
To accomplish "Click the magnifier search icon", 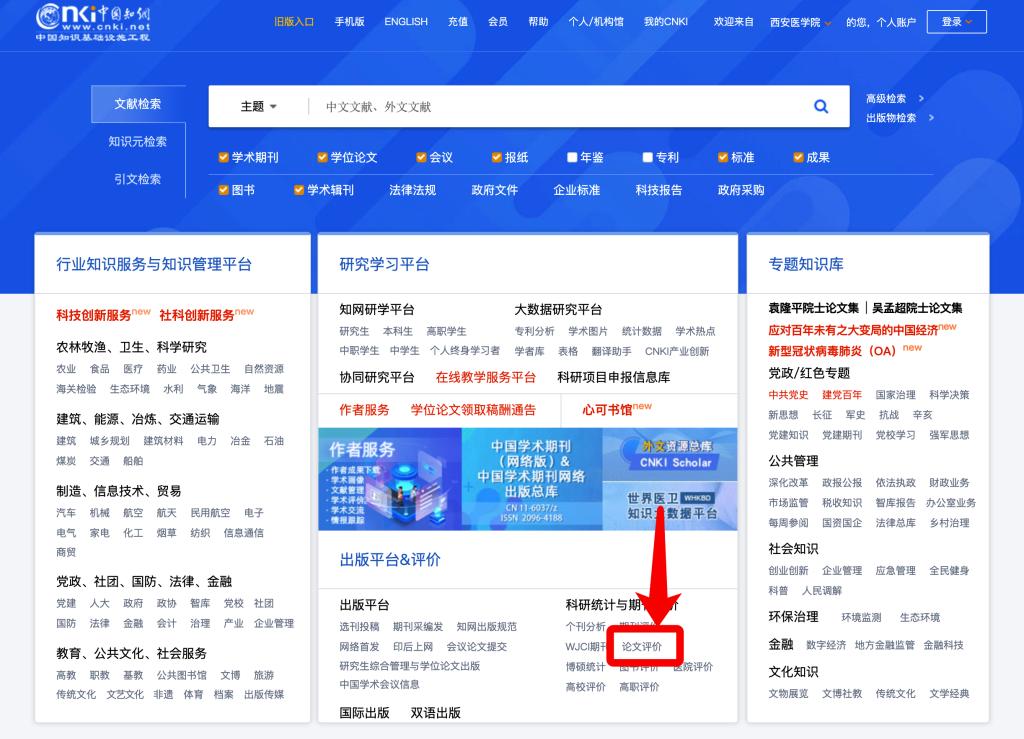I will tap(821, 106).
